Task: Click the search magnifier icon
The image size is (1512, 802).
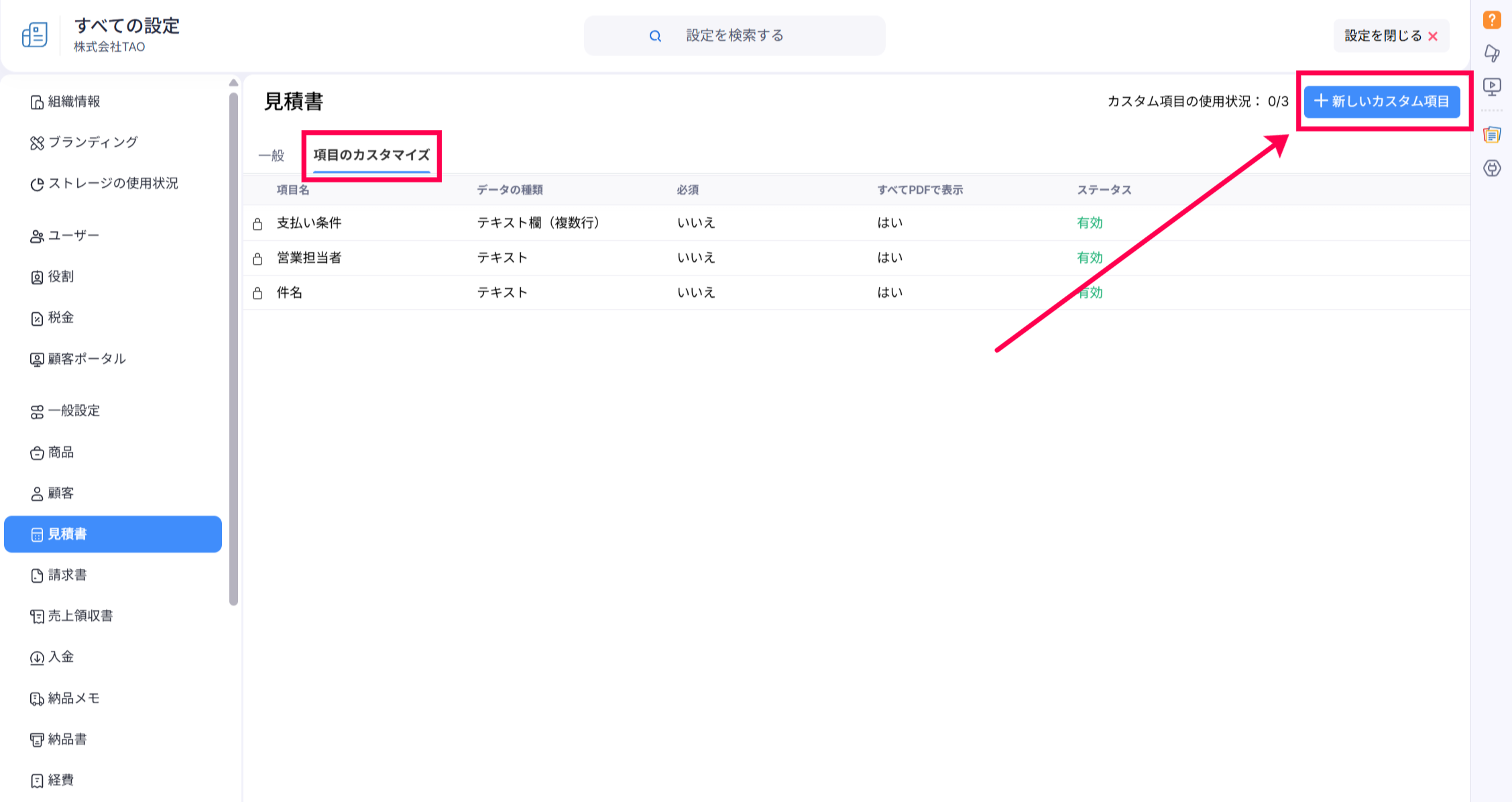Action: pos(655,36)
